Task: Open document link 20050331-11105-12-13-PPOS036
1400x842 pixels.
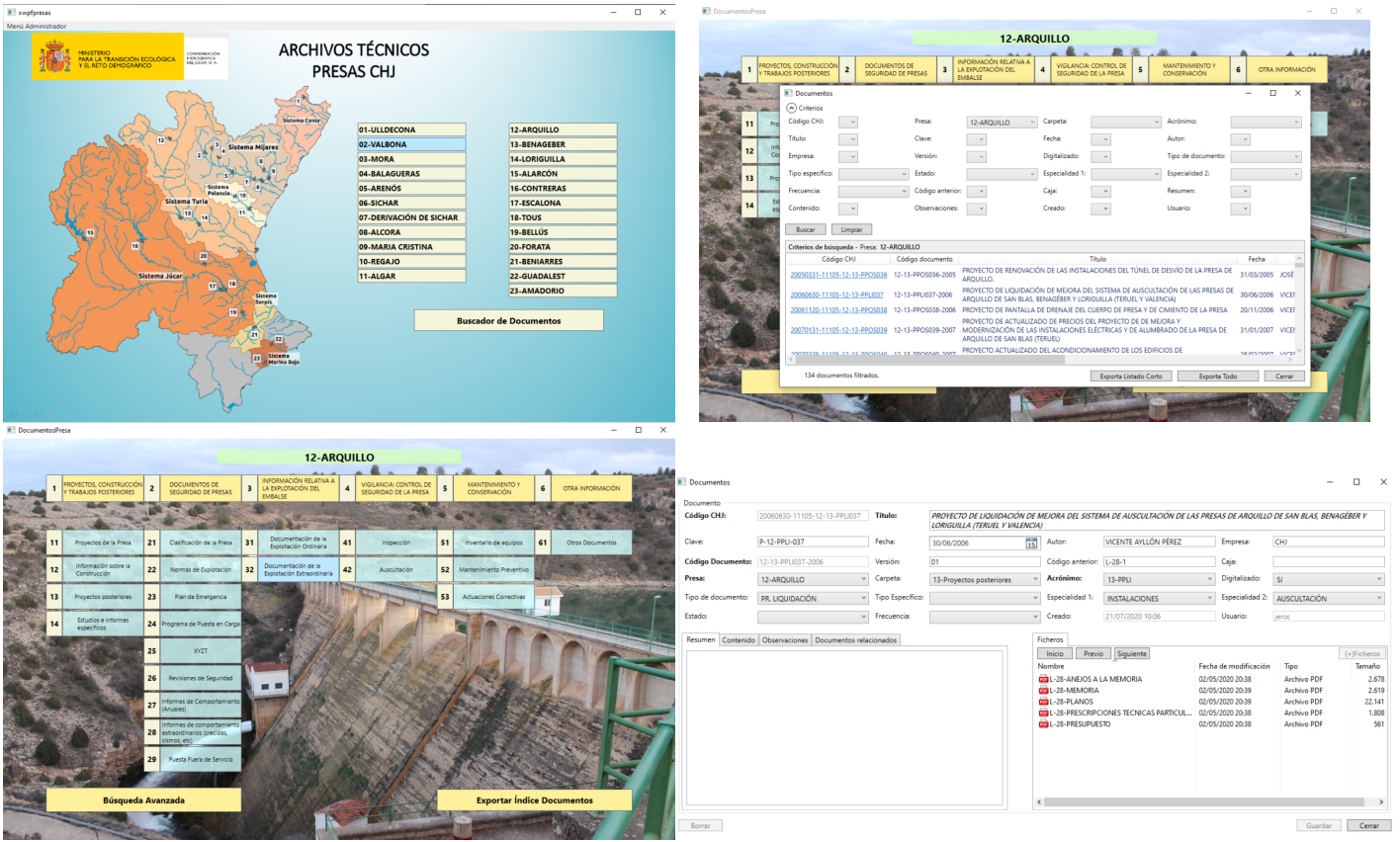Action: click(x=838, y=275)
